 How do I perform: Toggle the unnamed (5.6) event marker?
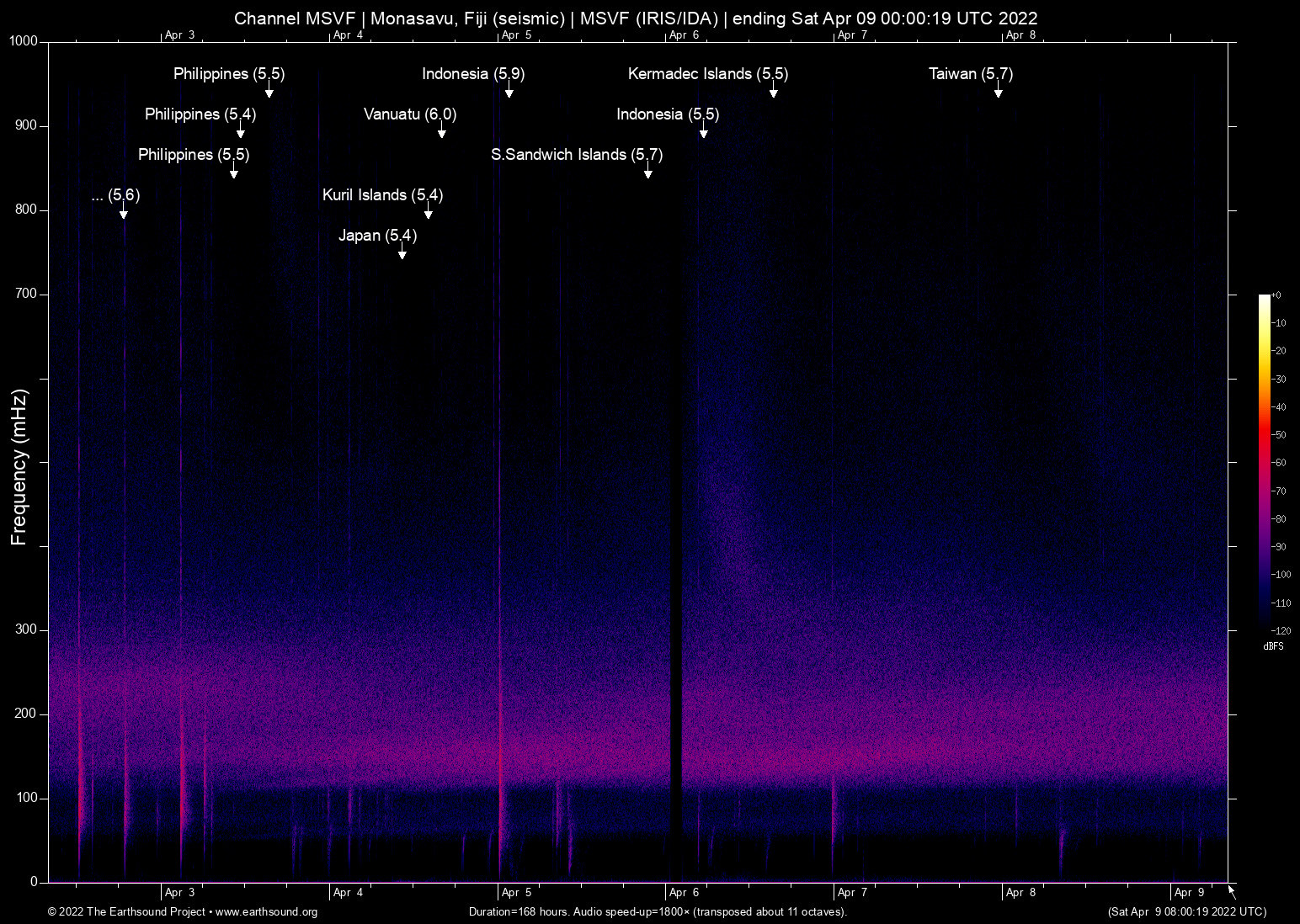(124, 215)
